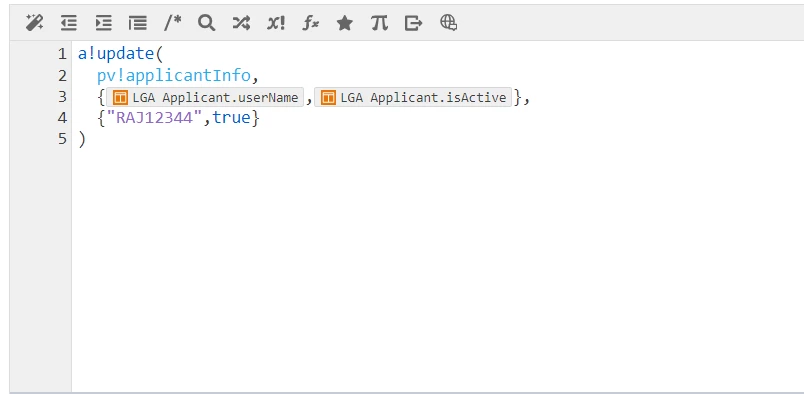Click the LGA Applicant.isActive record field chip
The image size is (804, 394).
tap(413, 97)
